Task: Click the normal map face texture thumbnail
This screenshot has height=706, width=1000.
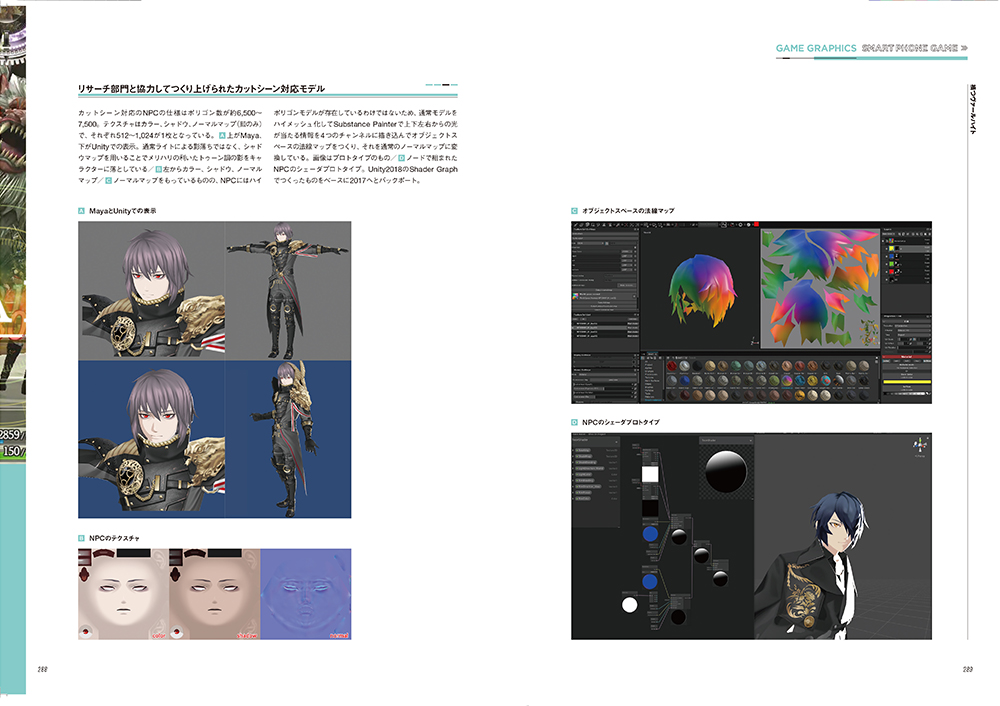Action: (305, 593)
